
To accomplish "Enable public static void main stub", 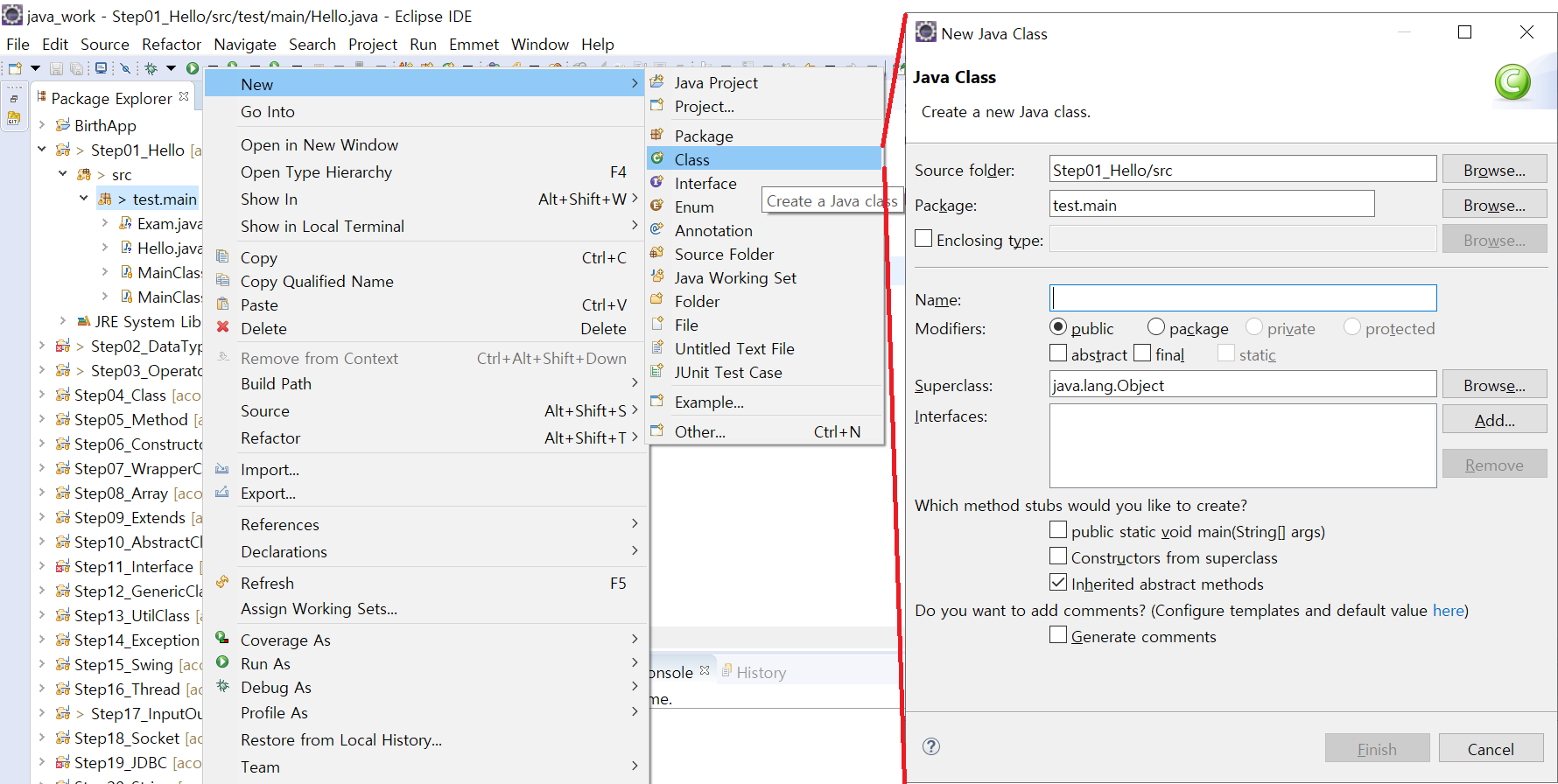I will 1058,529.
